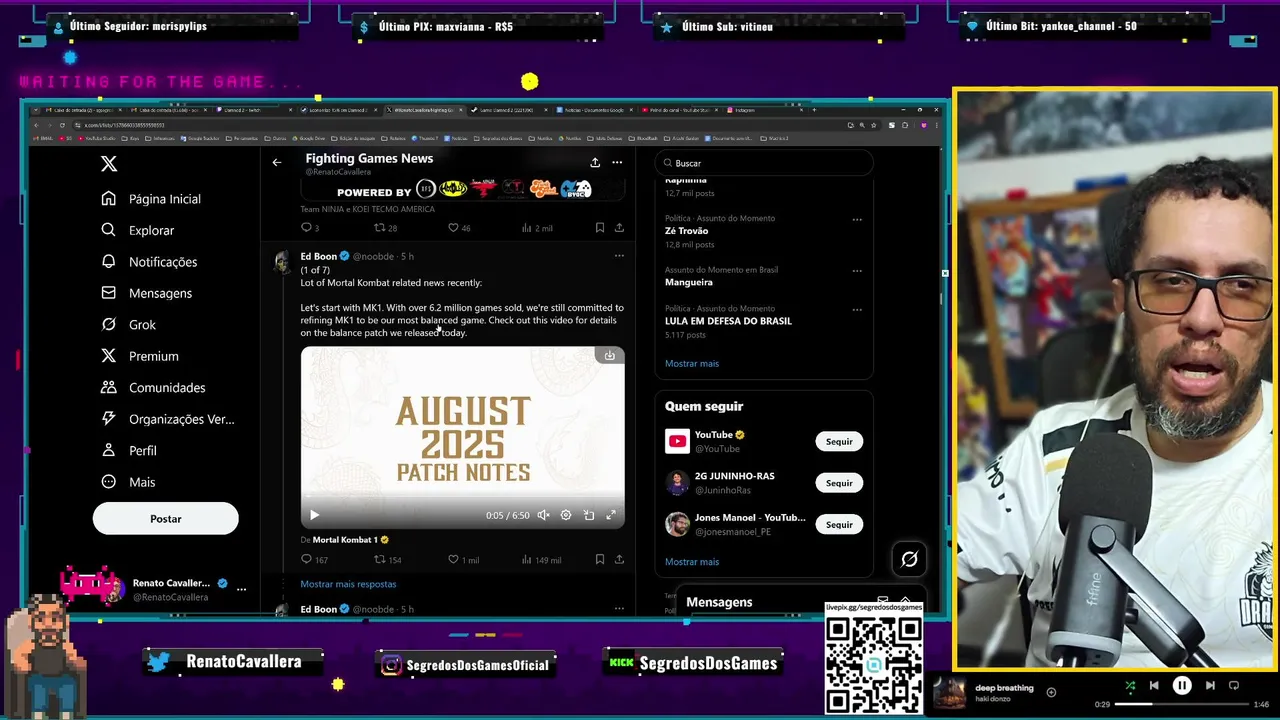
Task: Open options for the Zé Trovão trend
Action: click(x=857, y=219)
